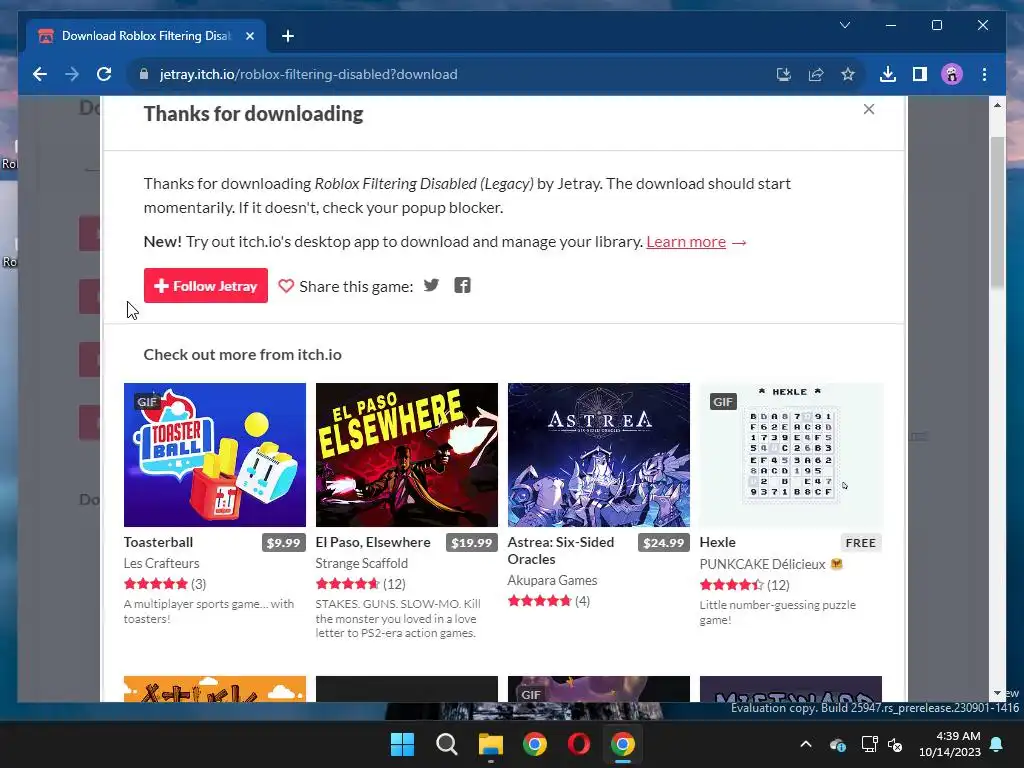Click the muted volume tray icon
The image size is (1024, 768).
tap(895, 744)
